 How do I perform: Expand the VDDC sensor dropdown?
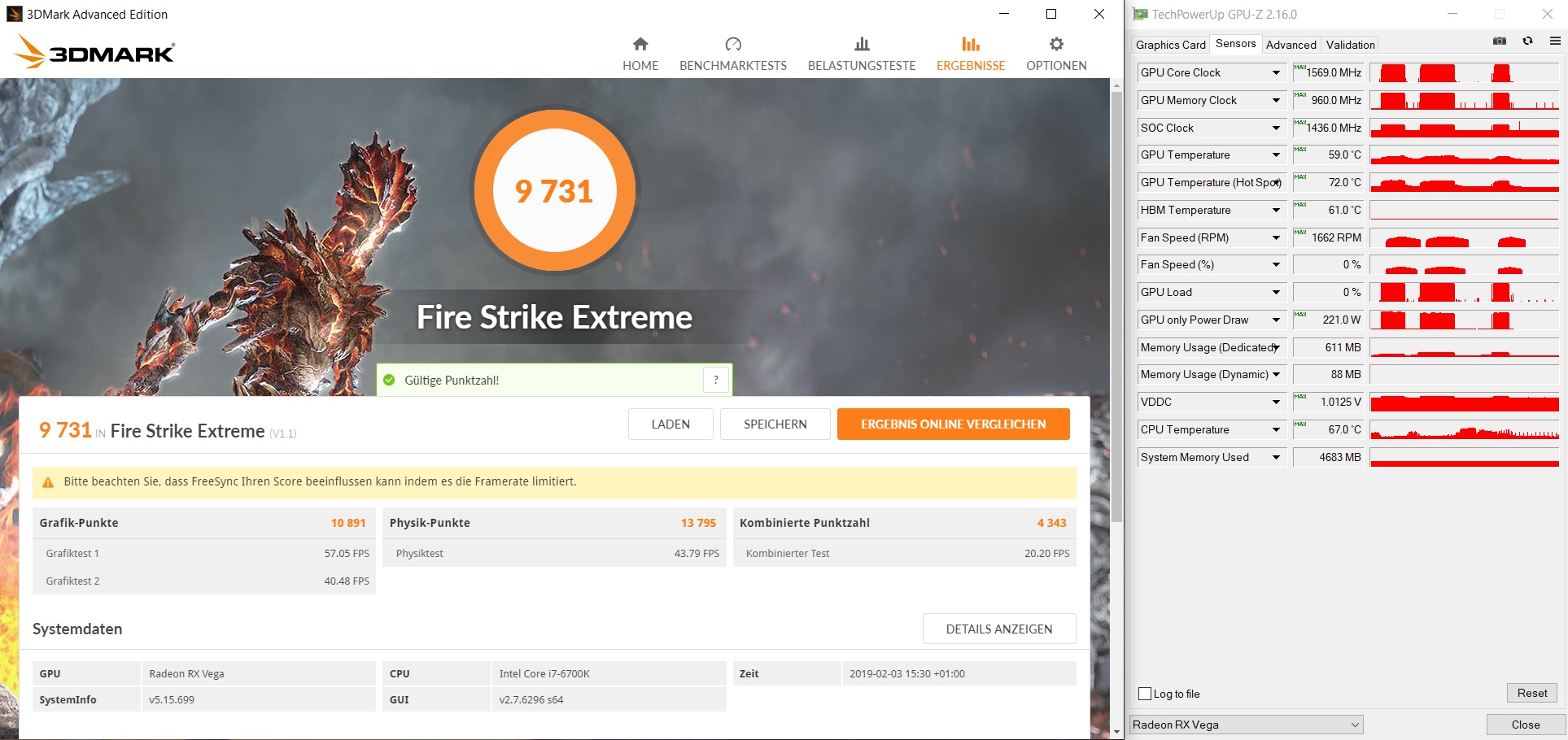point(1276,403)
